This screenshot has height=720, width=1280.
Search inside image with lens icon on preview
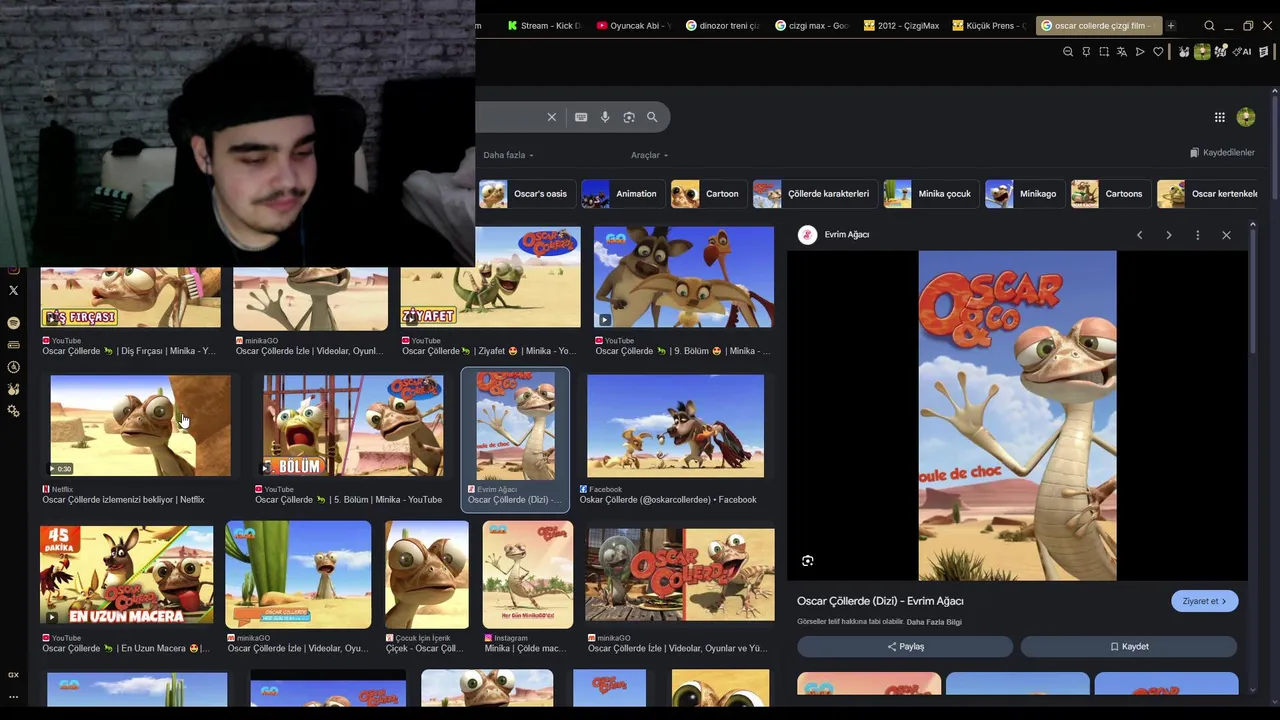[x=808, y=561]
